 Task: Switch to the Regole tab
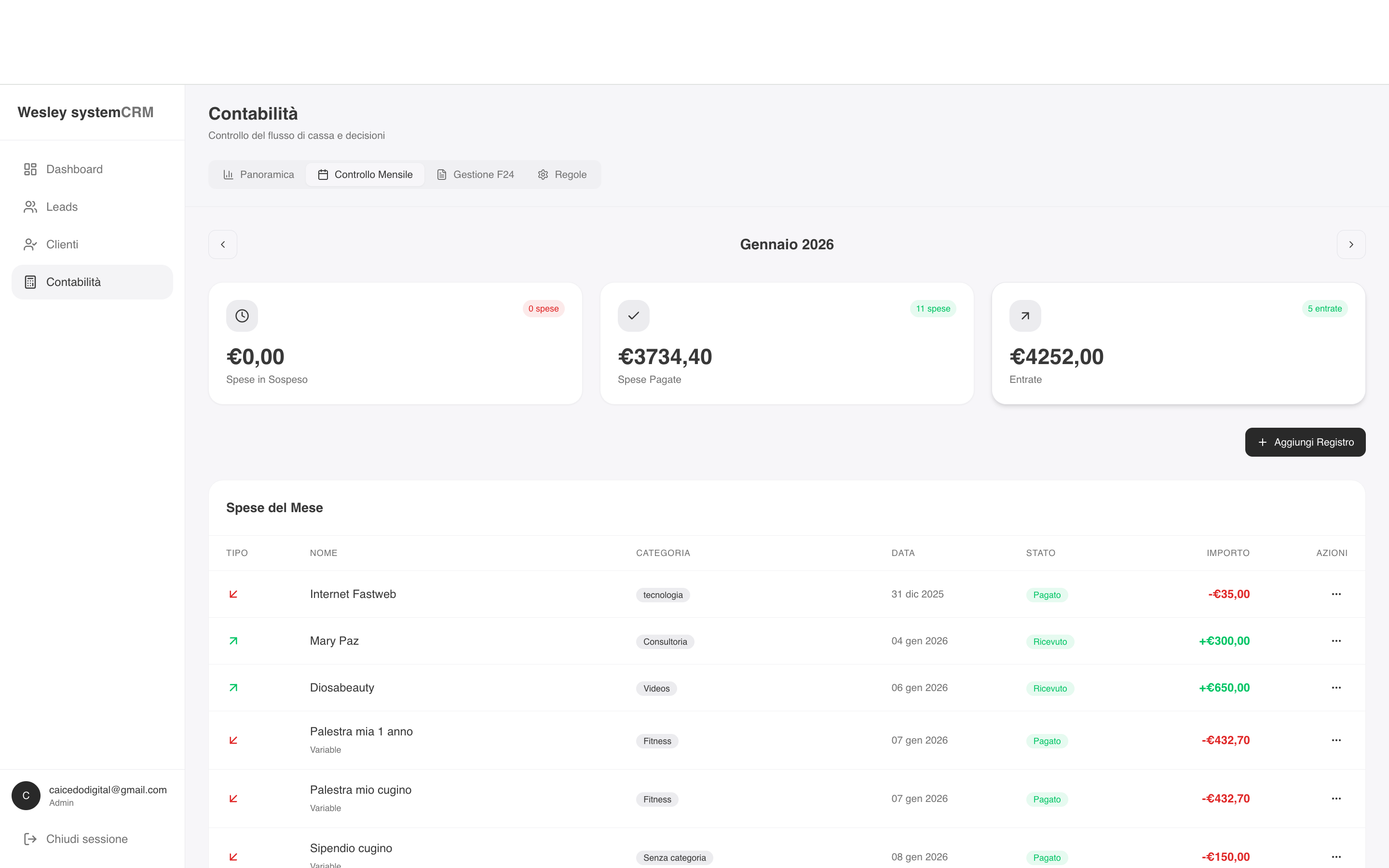click(562, 175)
